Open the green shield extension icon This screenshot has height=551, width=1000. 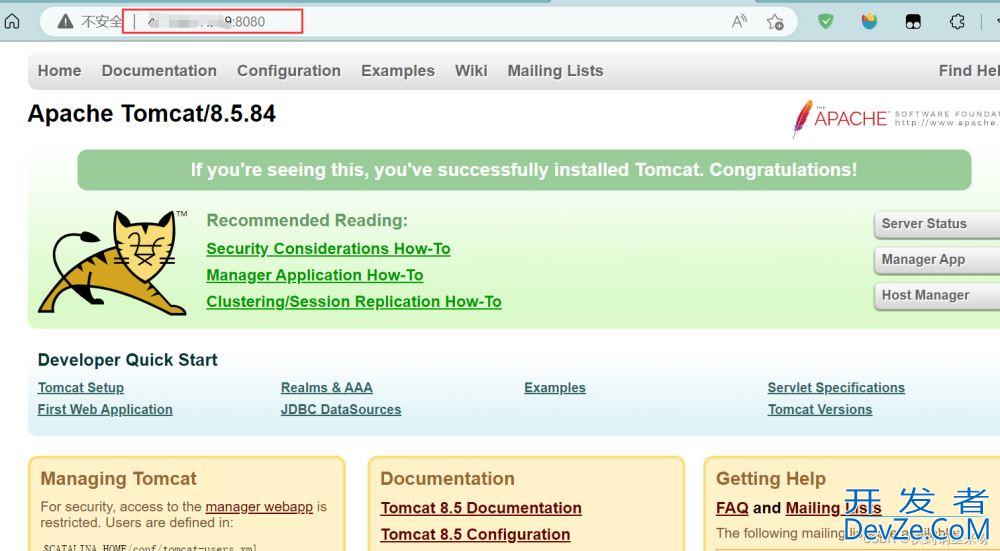pos(825,22)
